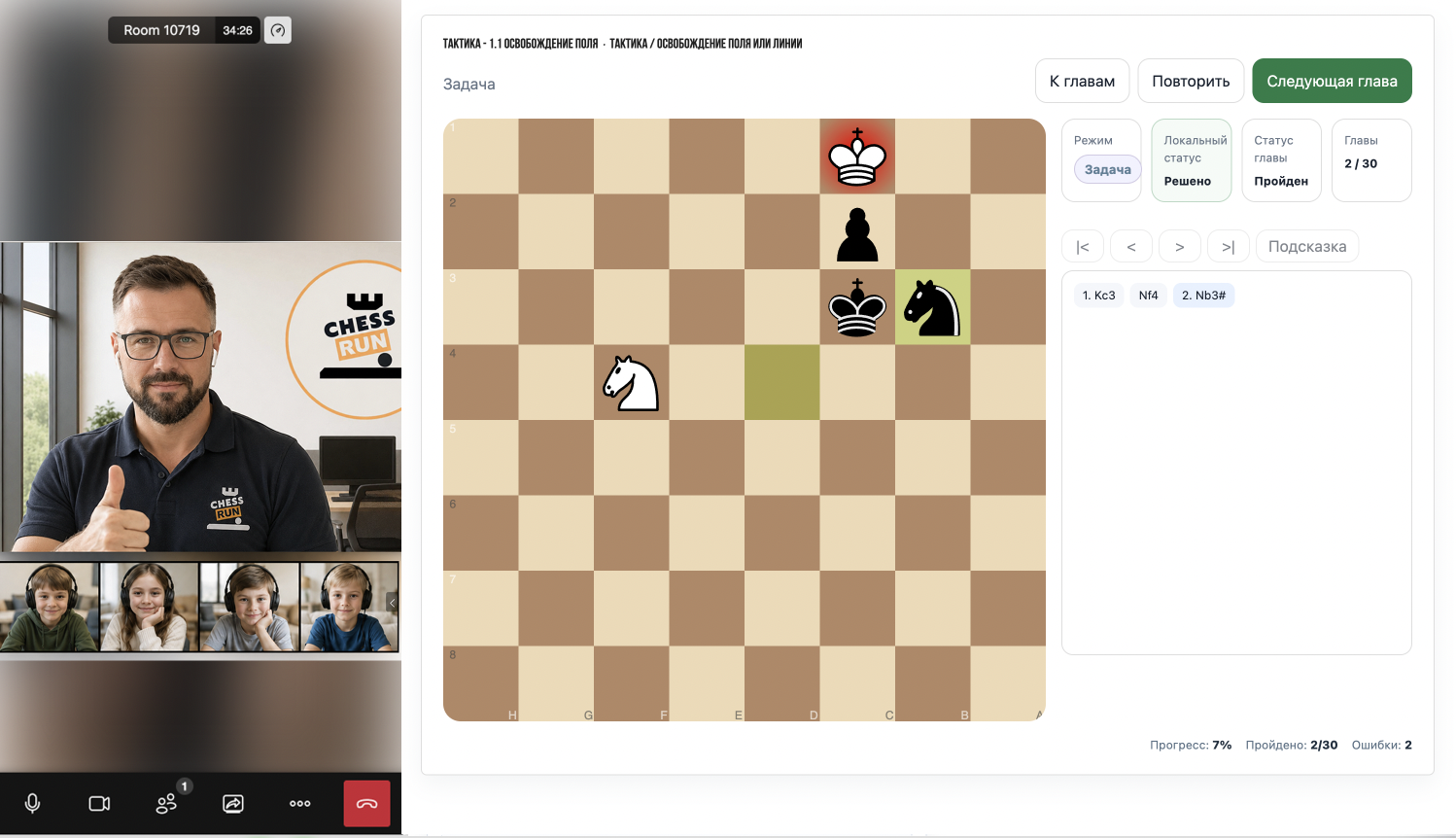Click the Следующая глава button
This screenshot has height=838, width=1456.
[1332, 81]
